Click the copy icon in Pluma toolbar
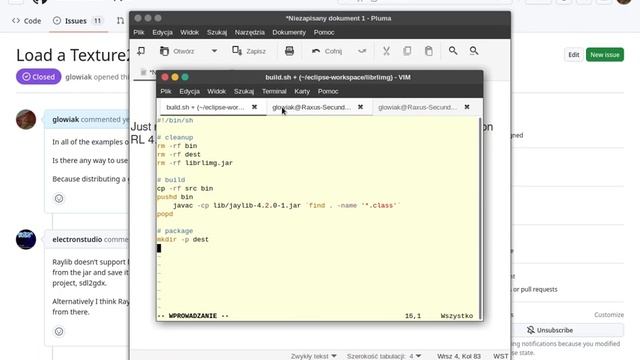640x360 pixels. pos(407,51)
